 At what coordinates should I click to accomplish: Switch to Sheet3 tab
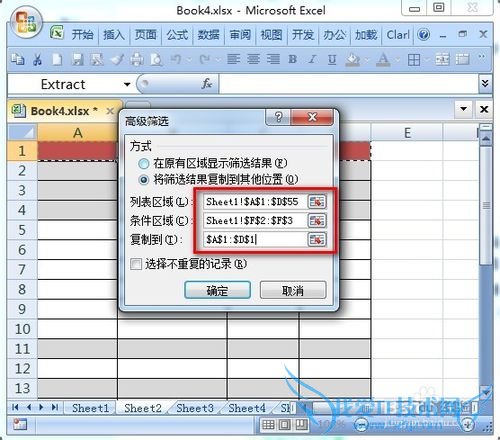point(195,408)
